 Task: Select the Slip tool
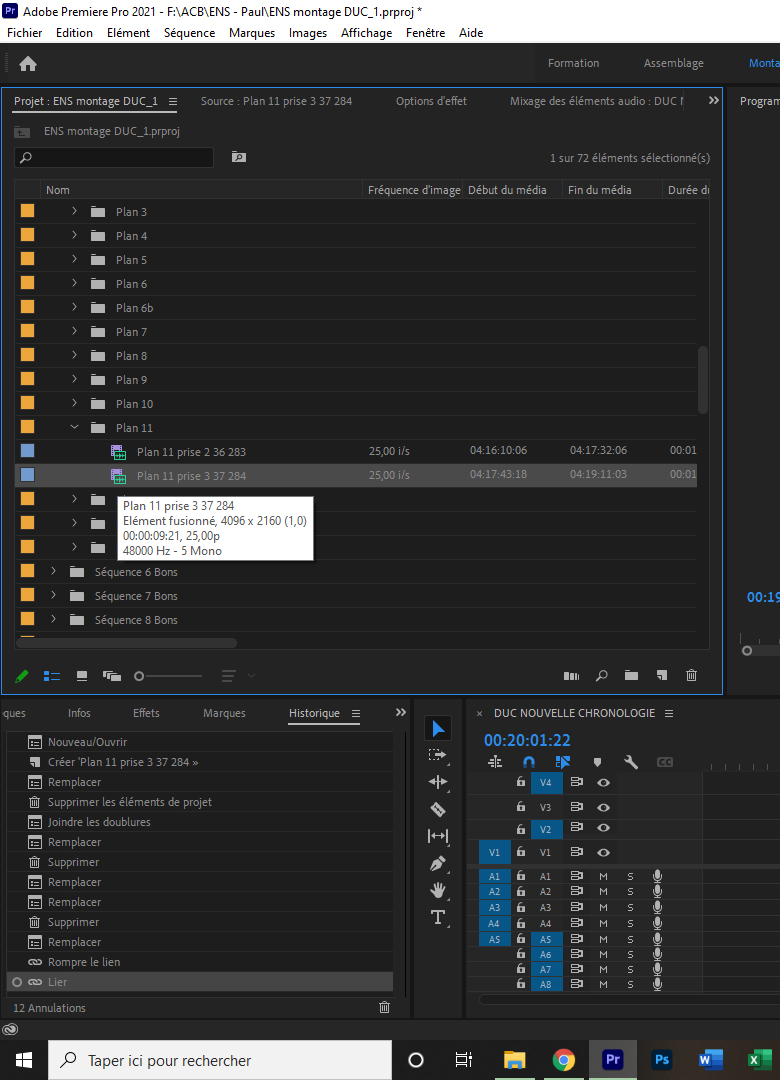click(x=438, y=836)
